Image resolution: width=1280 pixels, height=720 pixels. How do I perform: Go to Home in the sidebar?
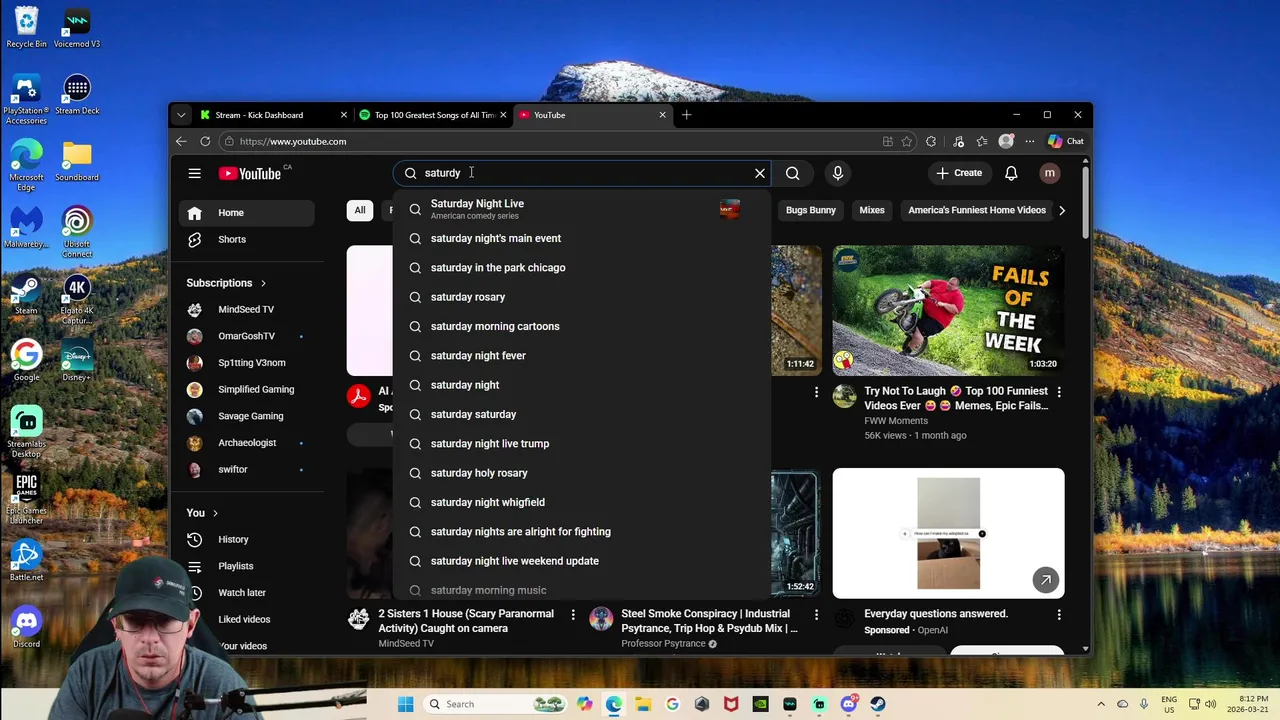[246, 213]
